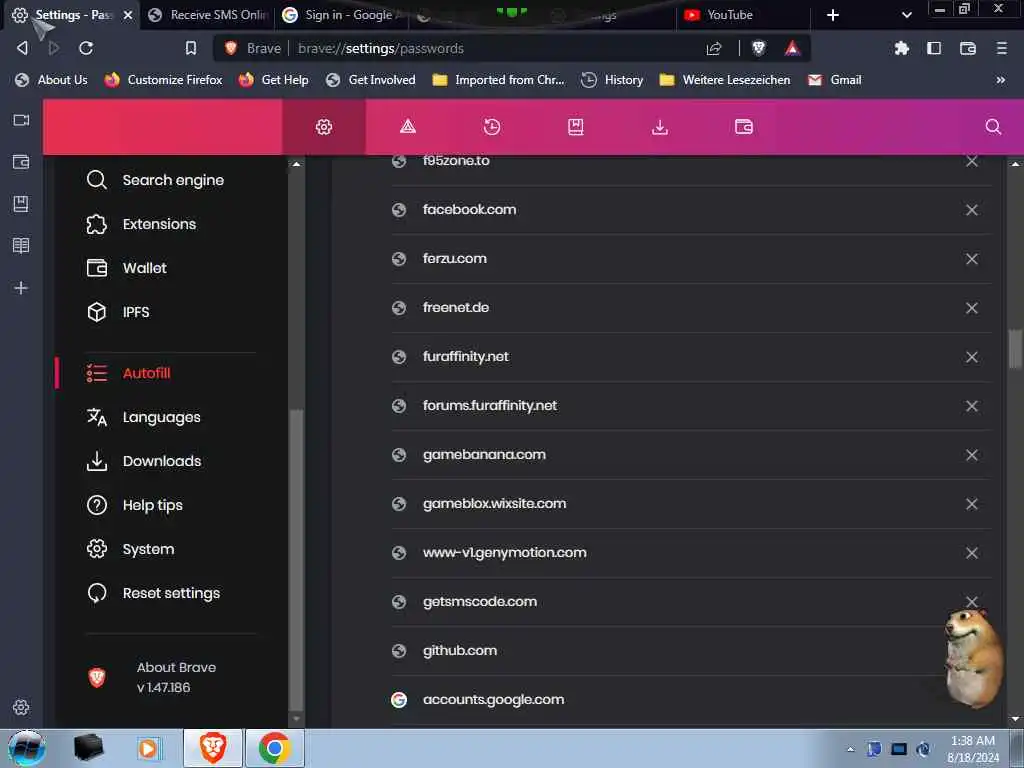Remove the forums.furaffinity.net password entry

(x=972, y=406)
